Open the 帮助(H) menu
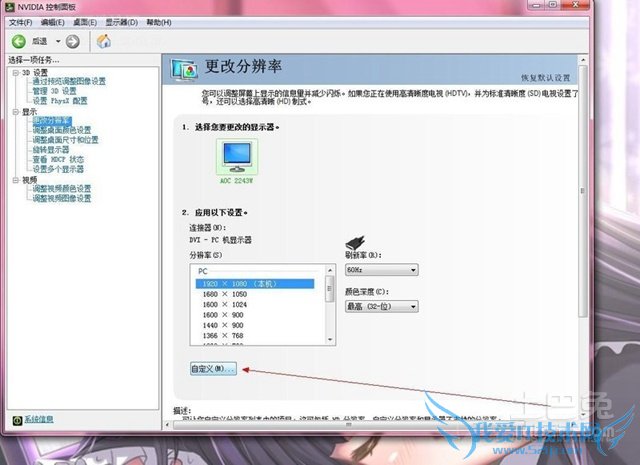Image resolution: width=640 pixels, height=465 pixels. (x=159, y=22)
